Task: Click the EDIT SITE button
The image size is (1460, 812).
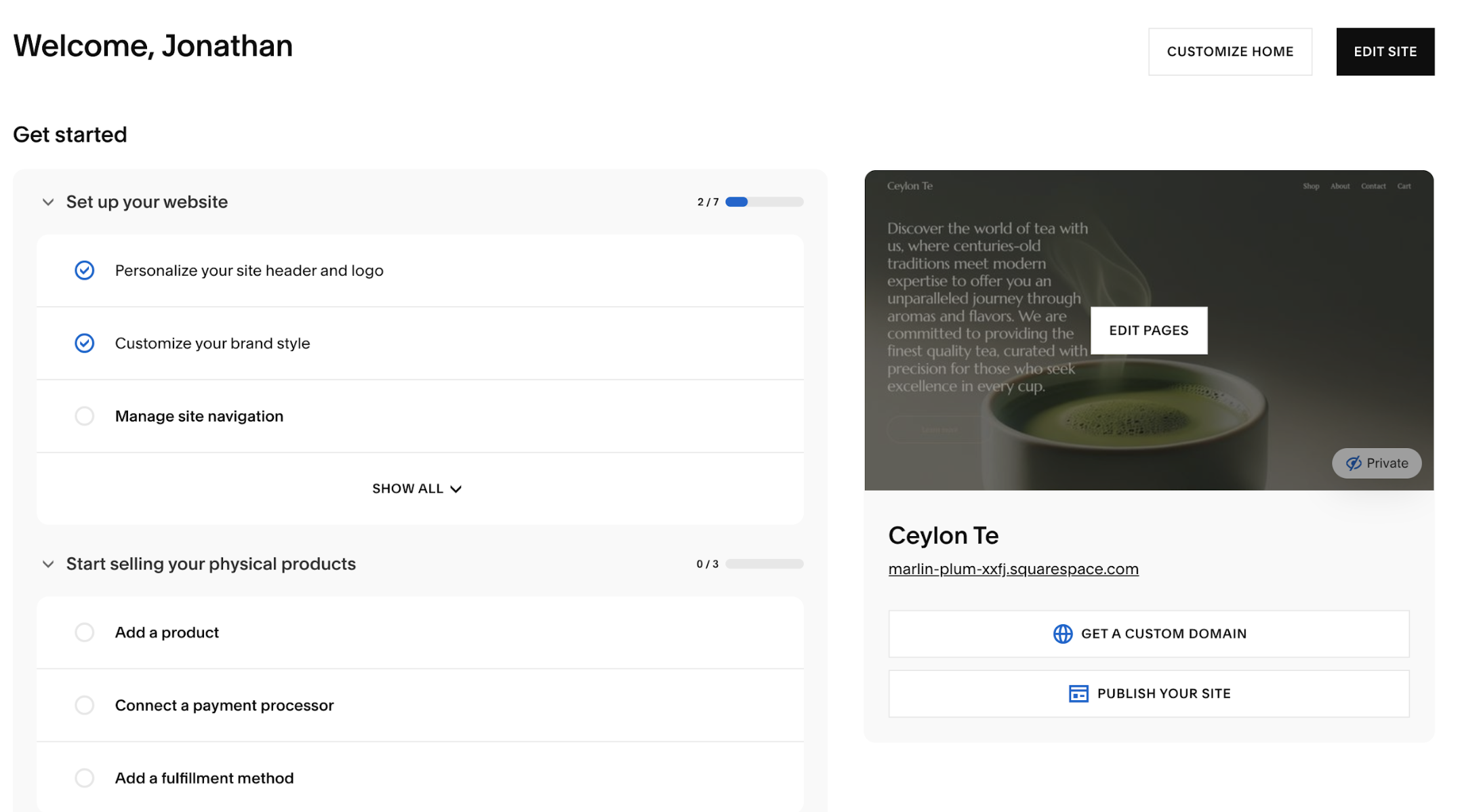Action: [x=1385, y=52]
